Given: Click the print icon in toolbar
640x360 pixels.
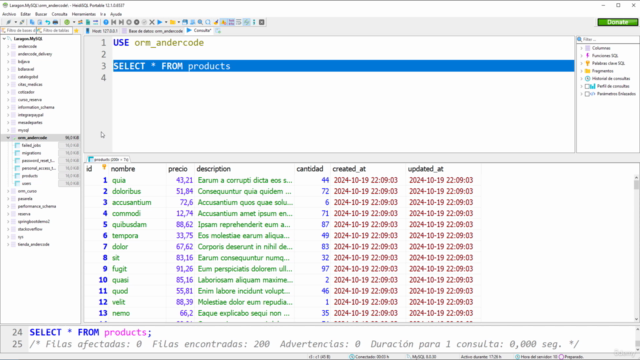Looking at the screenshot, I should tap(55, 22).
